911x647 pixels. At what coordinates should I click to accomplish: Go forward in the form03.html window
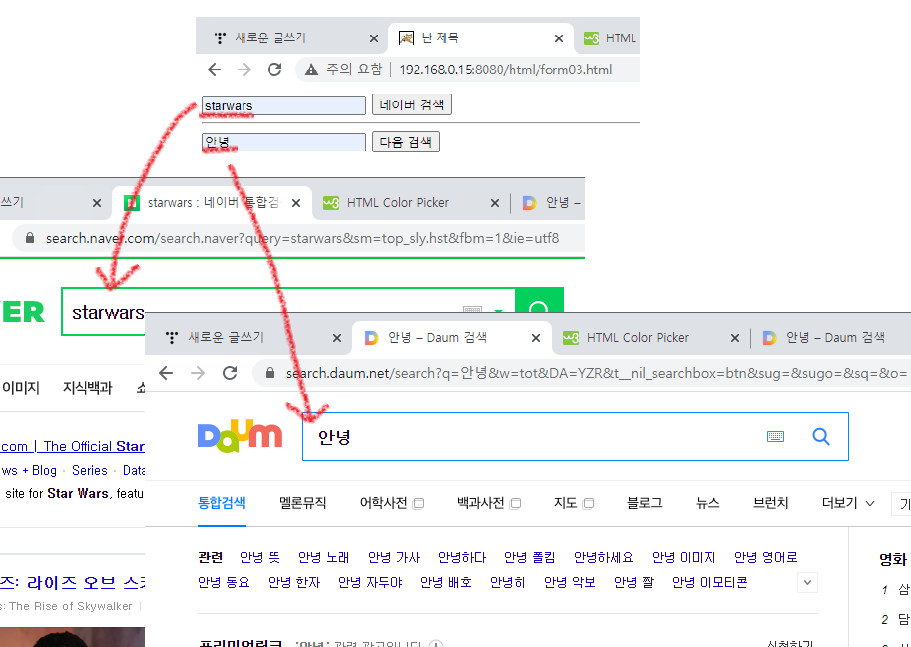click(x=245, y=70)
